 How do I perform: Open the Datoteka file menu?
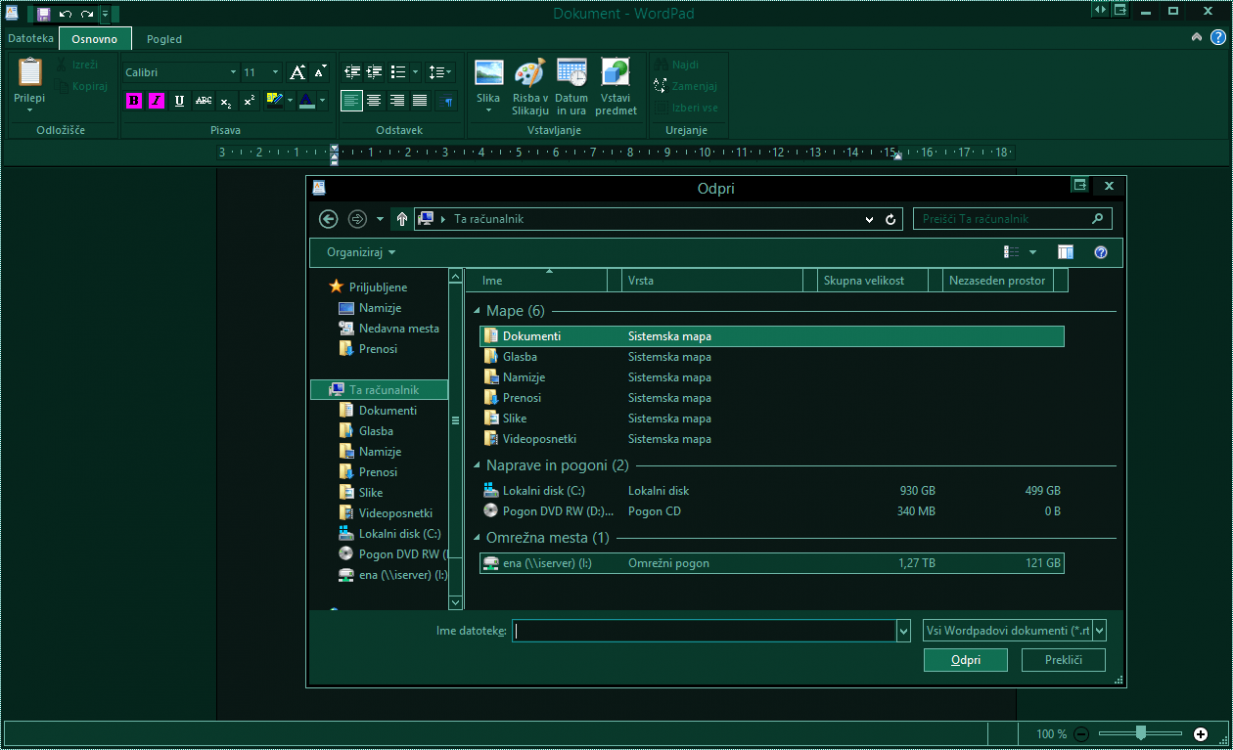tap(30, 39)
